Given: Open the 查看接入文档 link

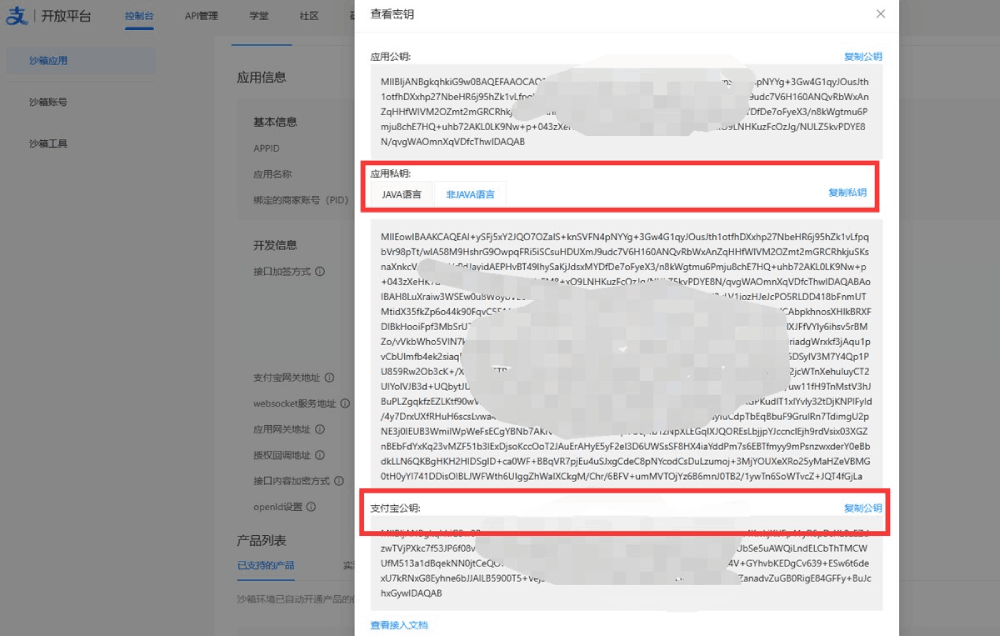Looking at the screenshot, I should click(399, 625).
